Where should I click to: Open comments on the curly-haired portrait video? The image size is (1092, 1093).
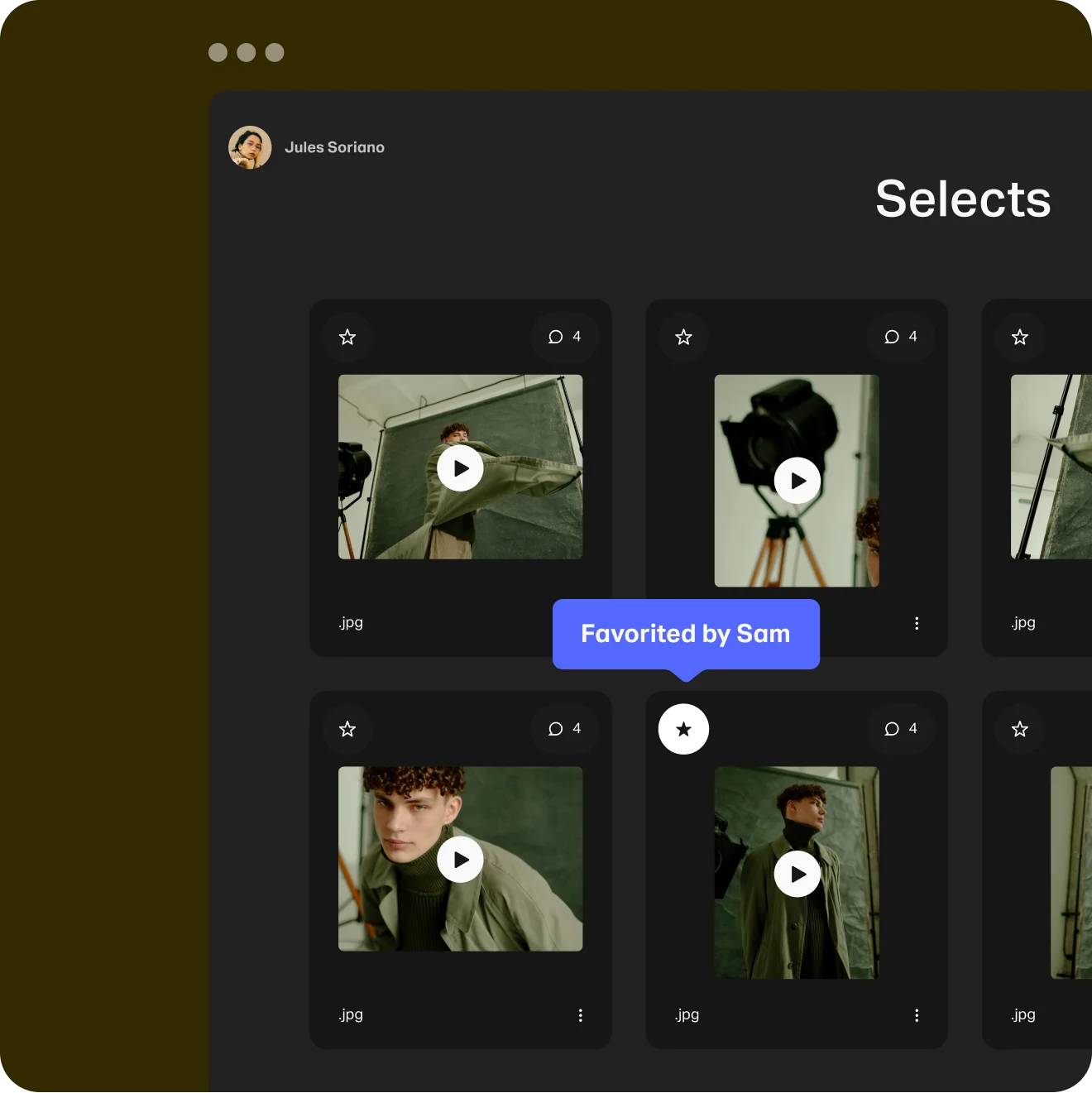tap(564, 729)
